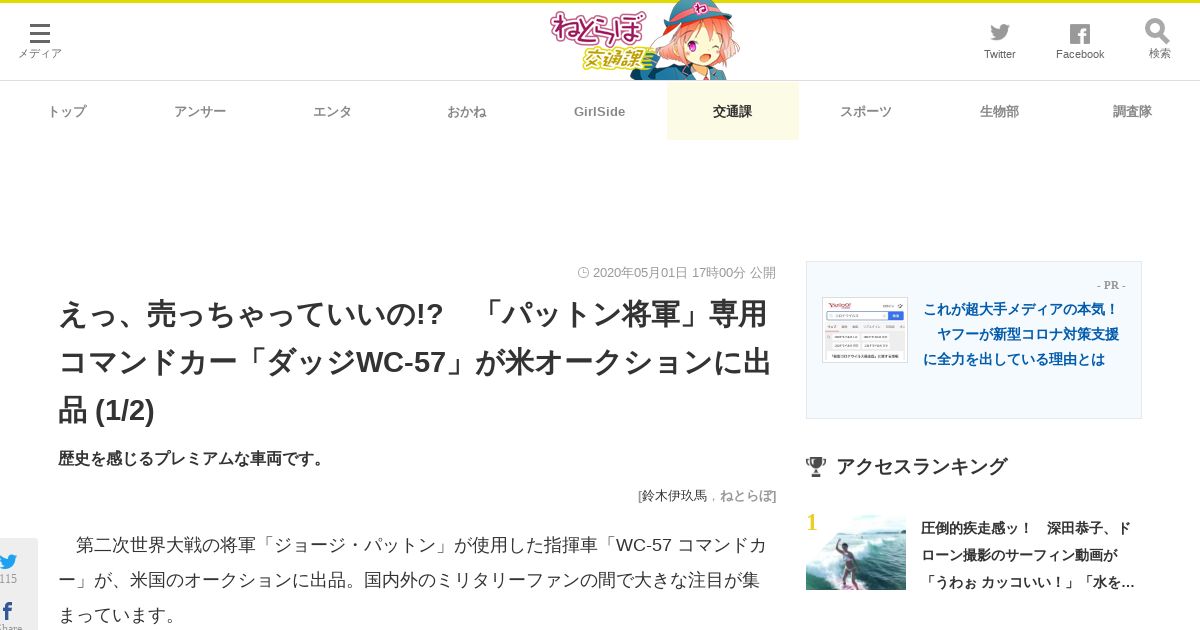Click the article headline えっ、売っちゃっていいの!?
1200x630 pixels.
(414, 361)
